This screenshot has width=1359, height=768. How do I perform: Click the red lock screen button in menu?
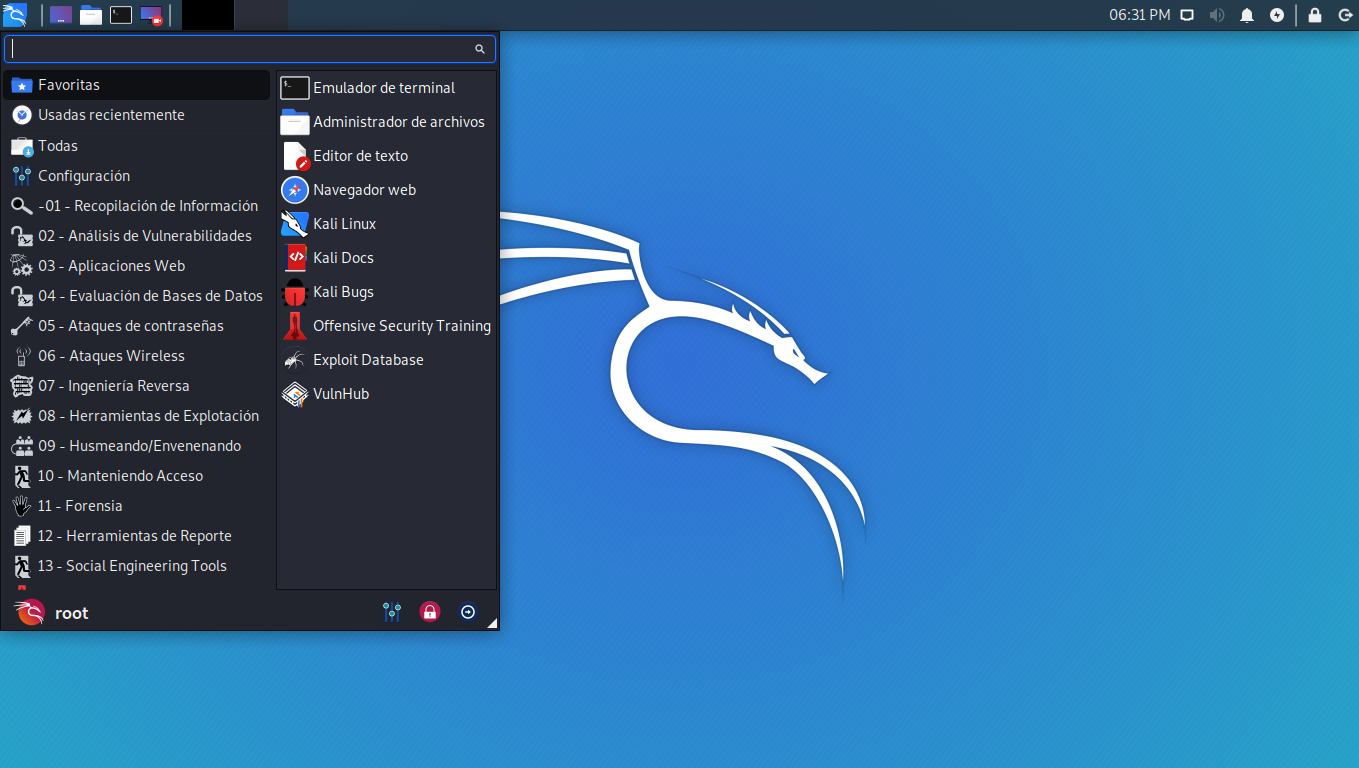coord(430,612)
